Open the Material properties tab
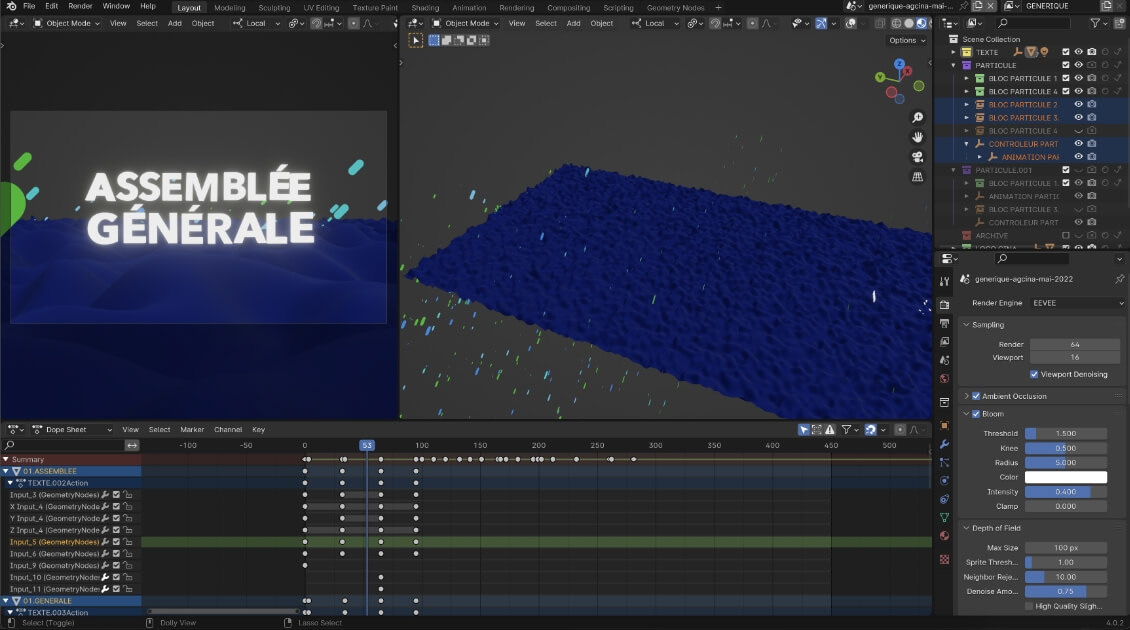This screenshot has width=1130, height=630. [x=944, y=536]
